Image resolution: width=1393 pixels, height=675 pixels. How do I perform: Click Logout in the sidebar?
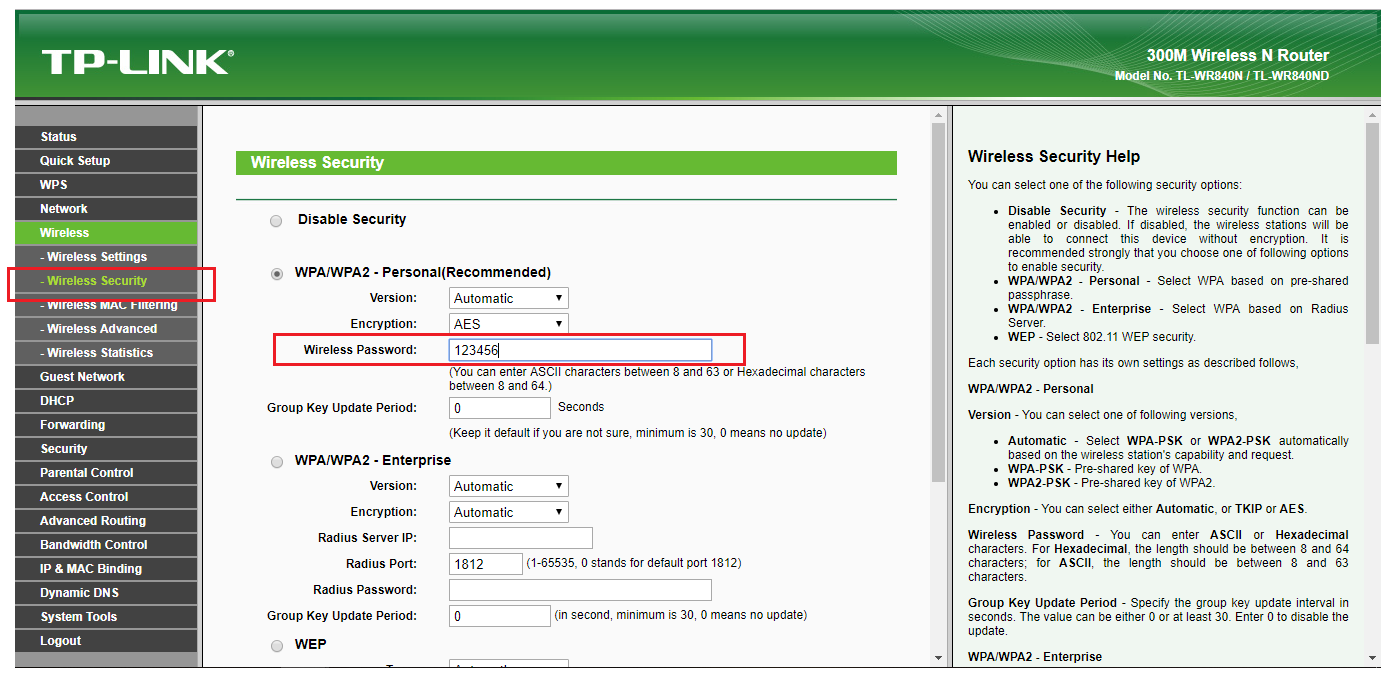coord(61,641)
